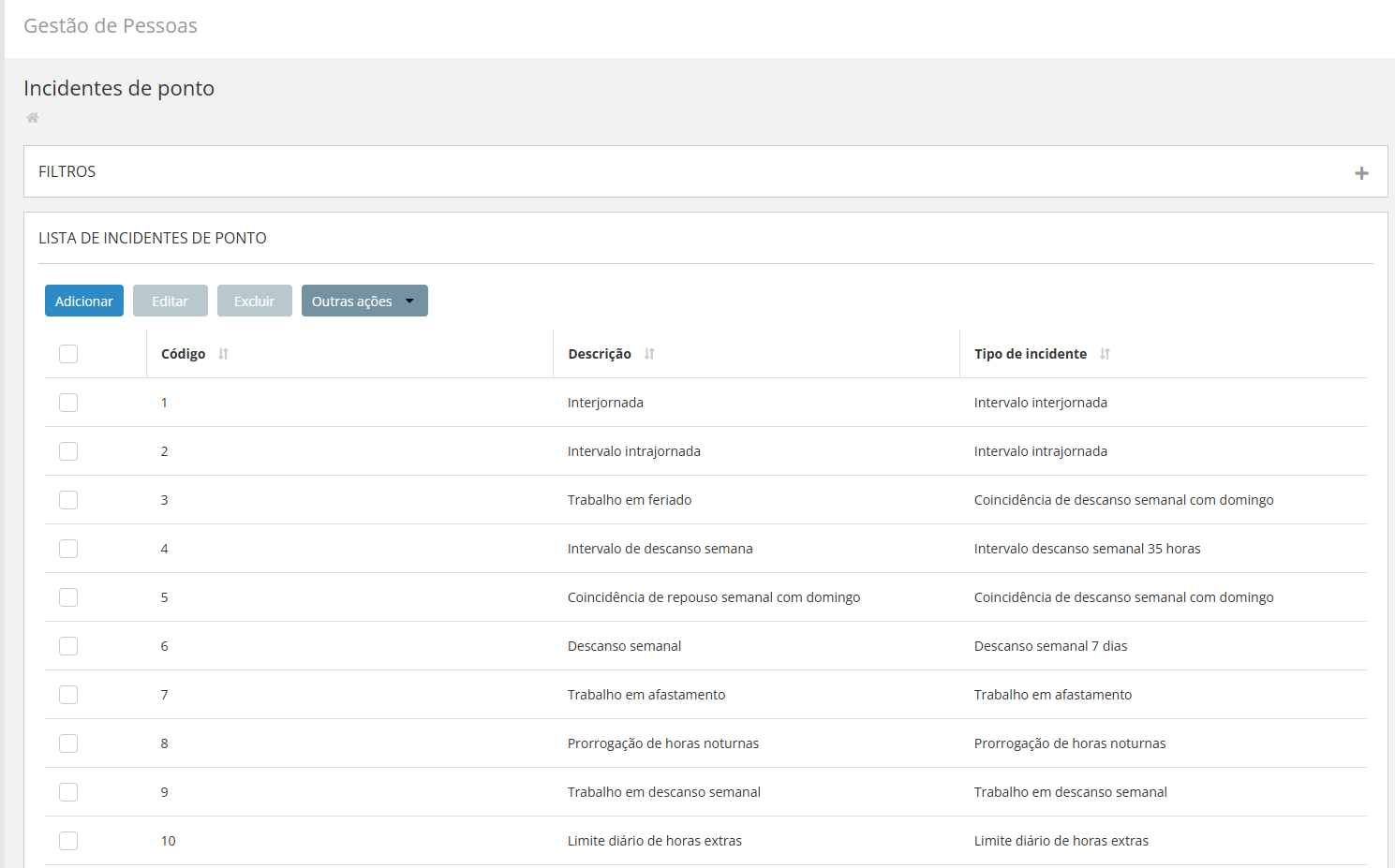Viewport: 1395px width, 868px height.
Task: Toggle the select-all header checkbox
Action: pos(68,354)
